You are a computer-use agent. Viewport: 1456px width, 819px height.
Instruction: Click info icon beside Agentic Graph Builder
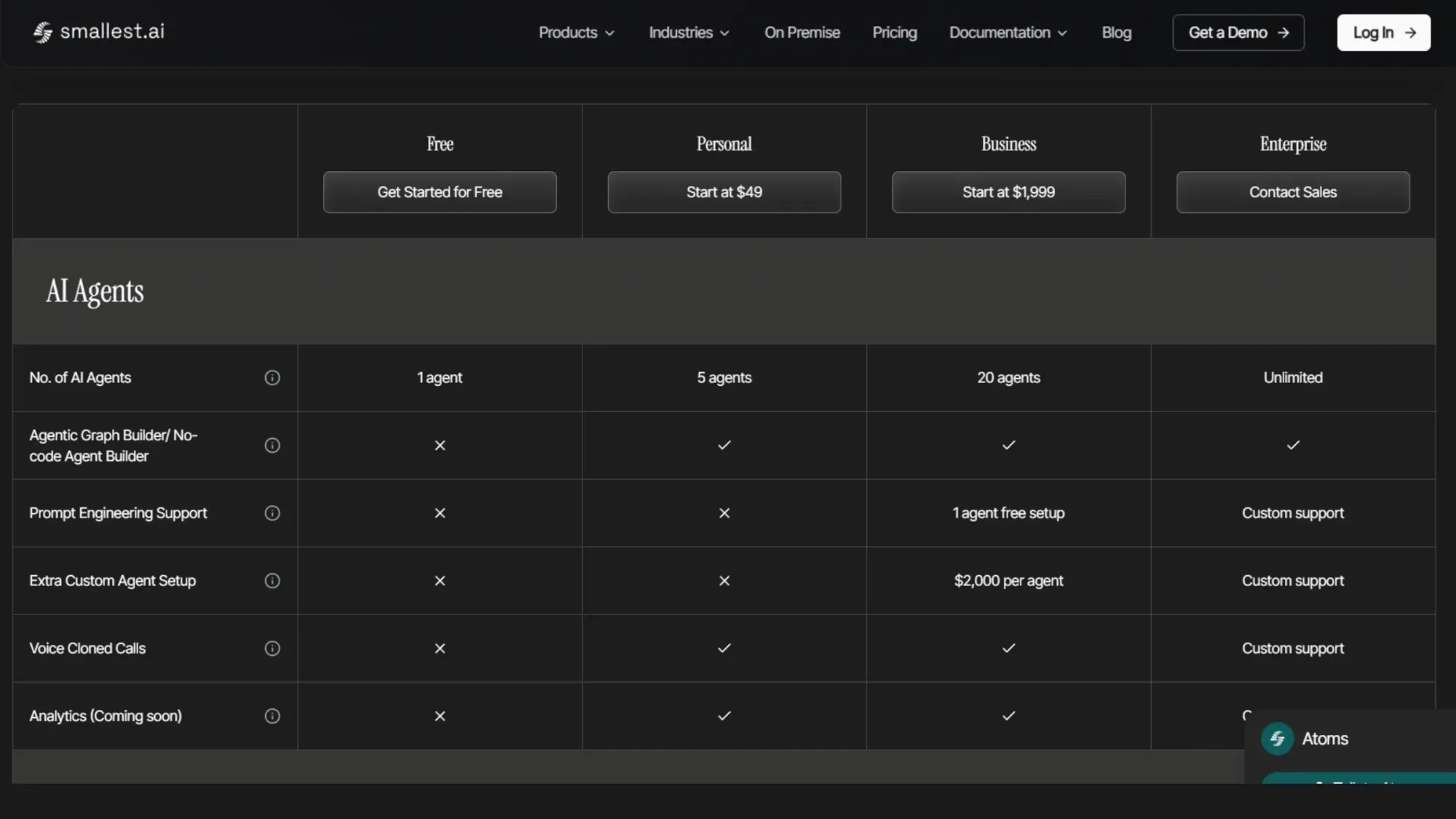(x=272, y=445)
